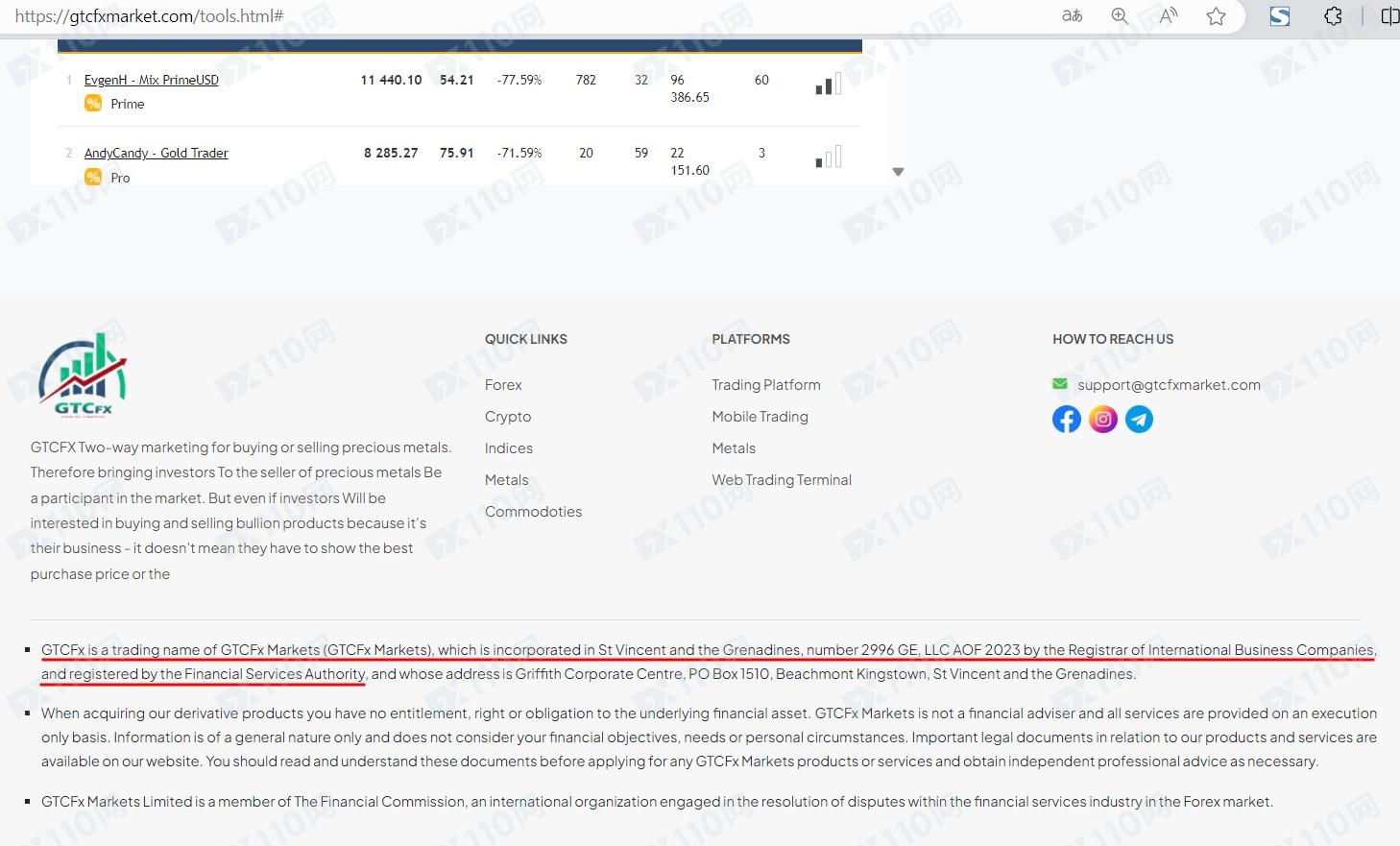Click the translate page icon

click(1072, 16)
